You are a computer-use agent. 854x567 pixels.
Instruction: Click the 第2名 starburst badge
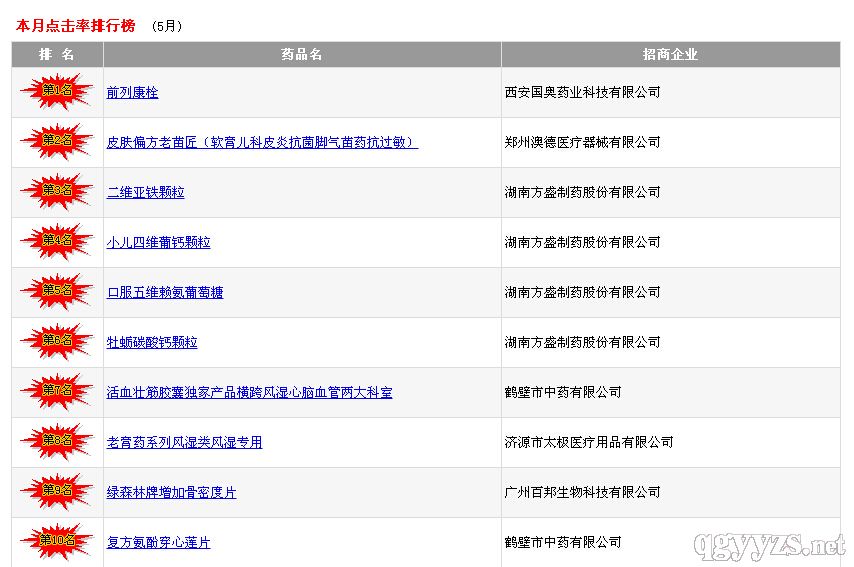click(x=57, y=141)
